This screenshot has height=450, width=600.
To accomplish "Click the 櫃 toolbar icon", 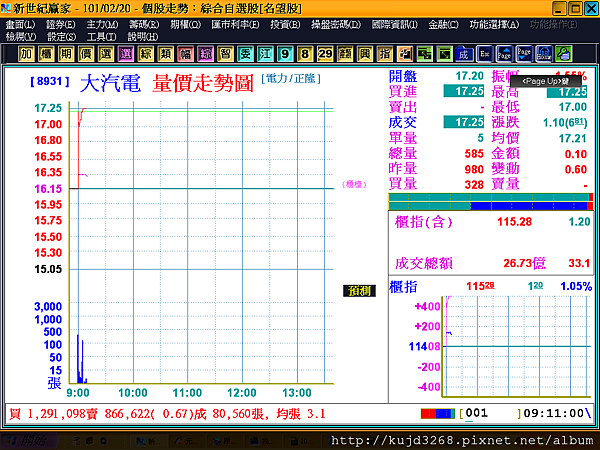I will (46, 54).
